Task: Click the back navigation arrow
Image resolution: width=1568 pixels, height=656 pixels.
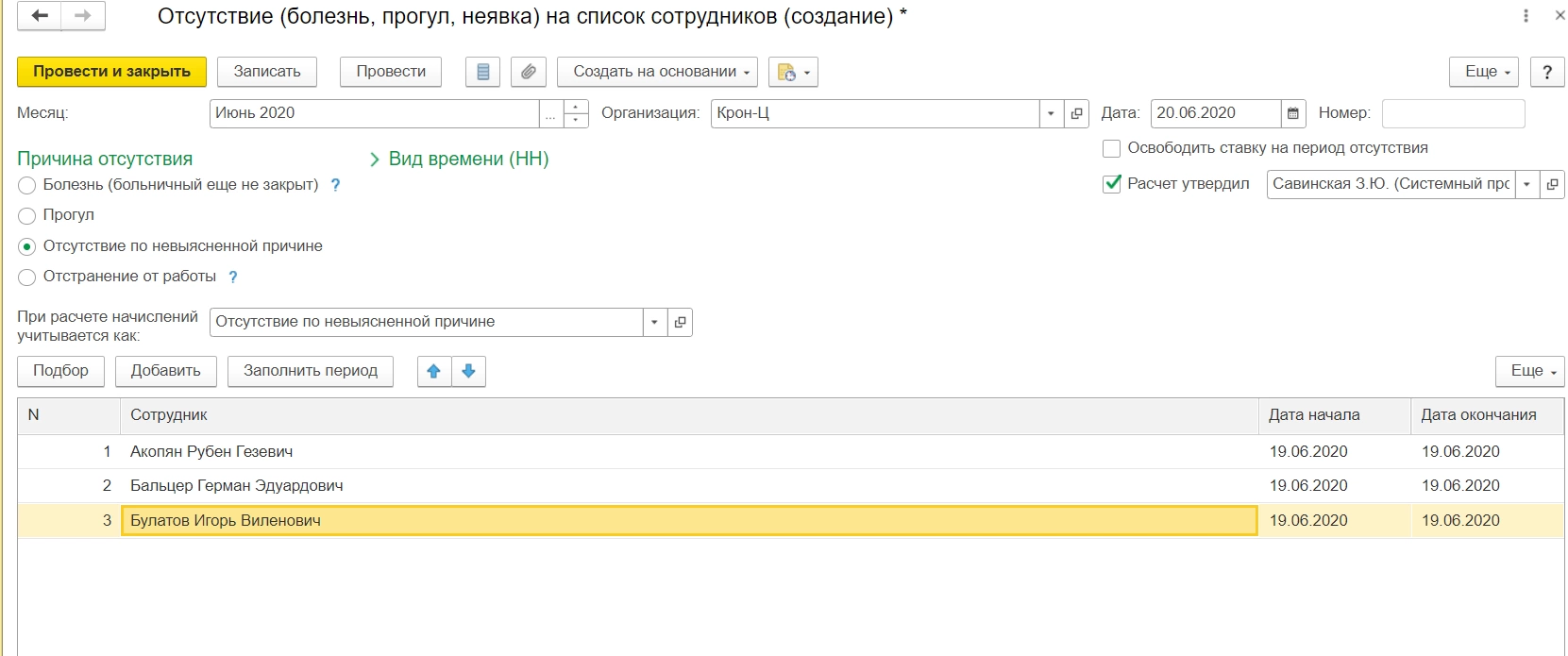Action: click(40, 16)
